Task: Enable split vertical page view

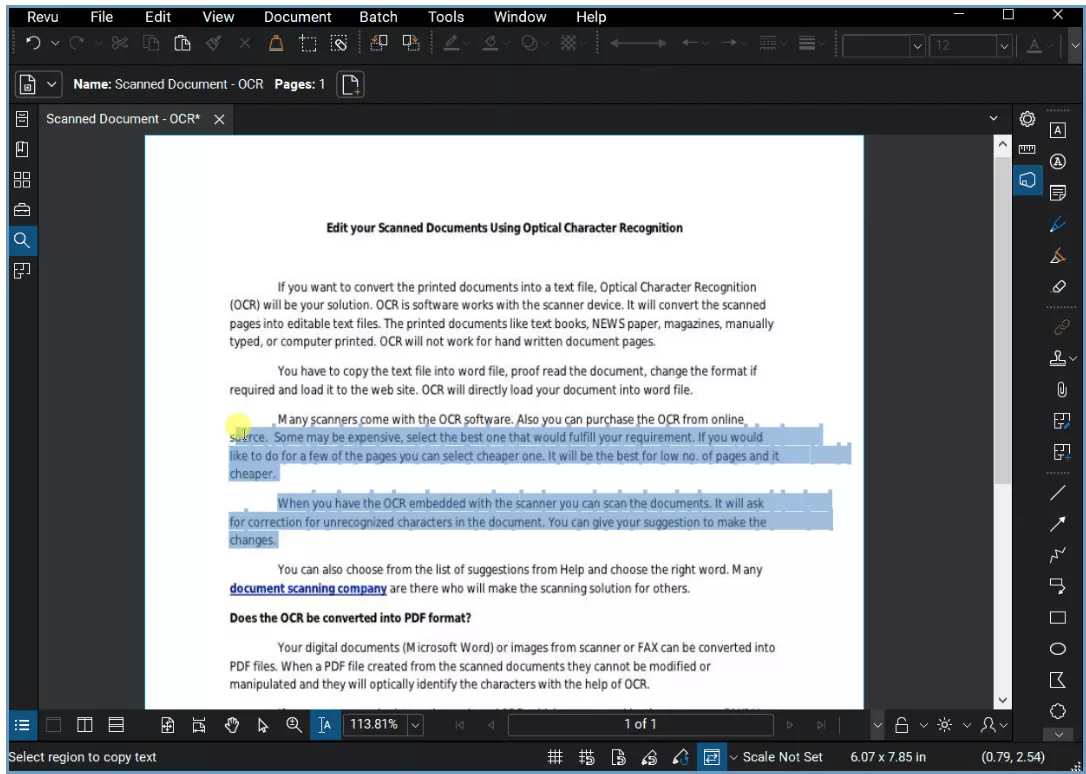Action: click(85, 724)
